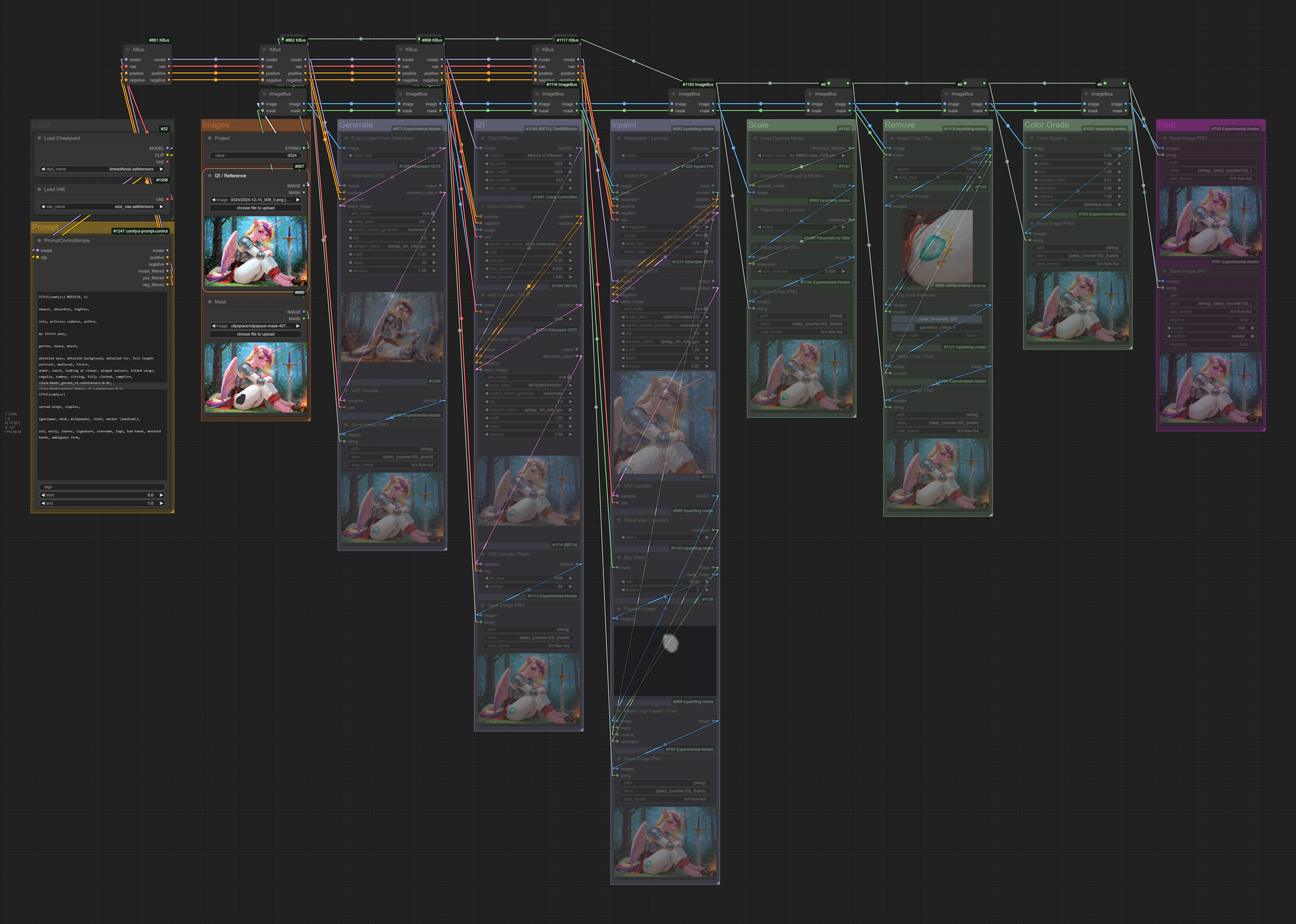Collapse the Tiled Diffusion node dot

pos(483,138)
